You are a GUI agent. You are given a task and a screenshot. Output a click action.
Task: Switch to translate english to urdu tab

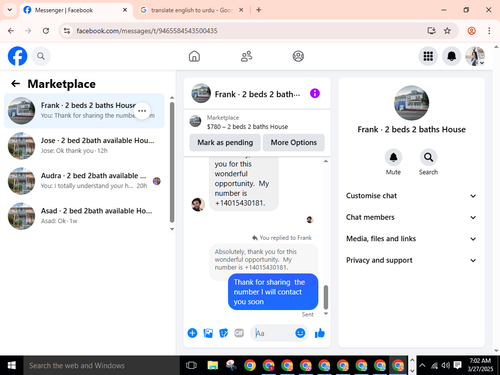point(192,10)
